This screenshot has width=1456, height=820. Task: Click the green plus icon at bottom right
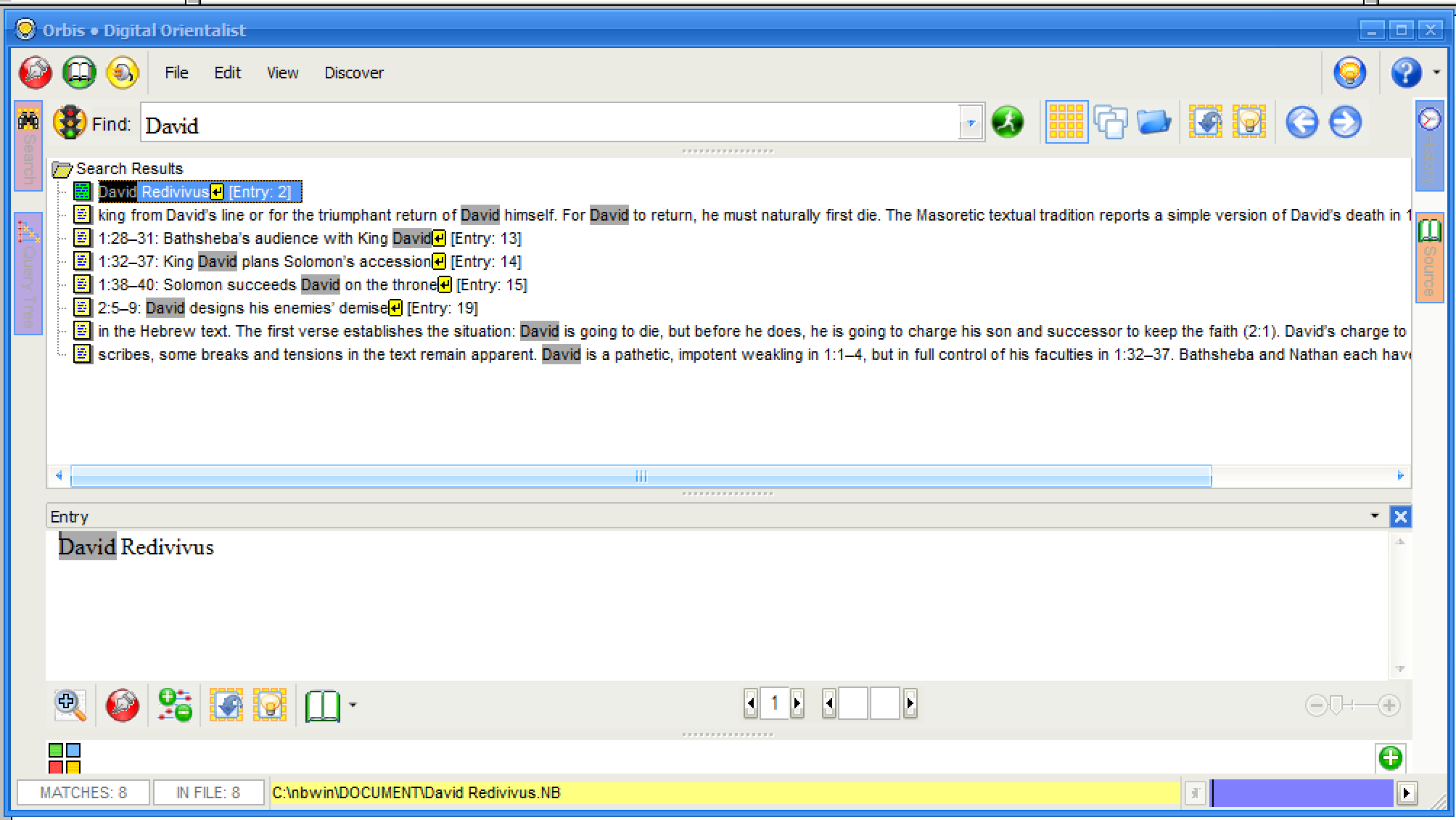coord(1390,758)
